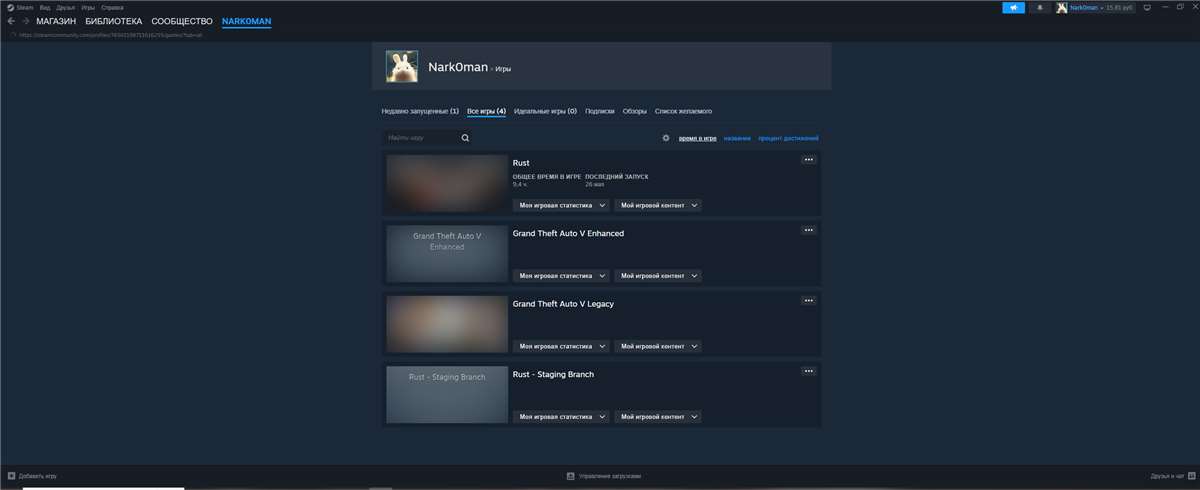Image resolution: width=1200 pixels, height=490 pixels.
Task: Open the Игры menu
Action: 88,7
